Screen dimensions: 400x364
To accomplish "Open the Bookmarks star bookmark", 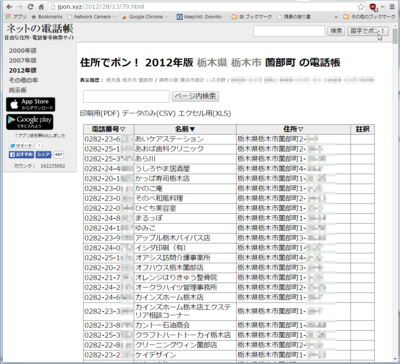I will [x=47, y=17].
